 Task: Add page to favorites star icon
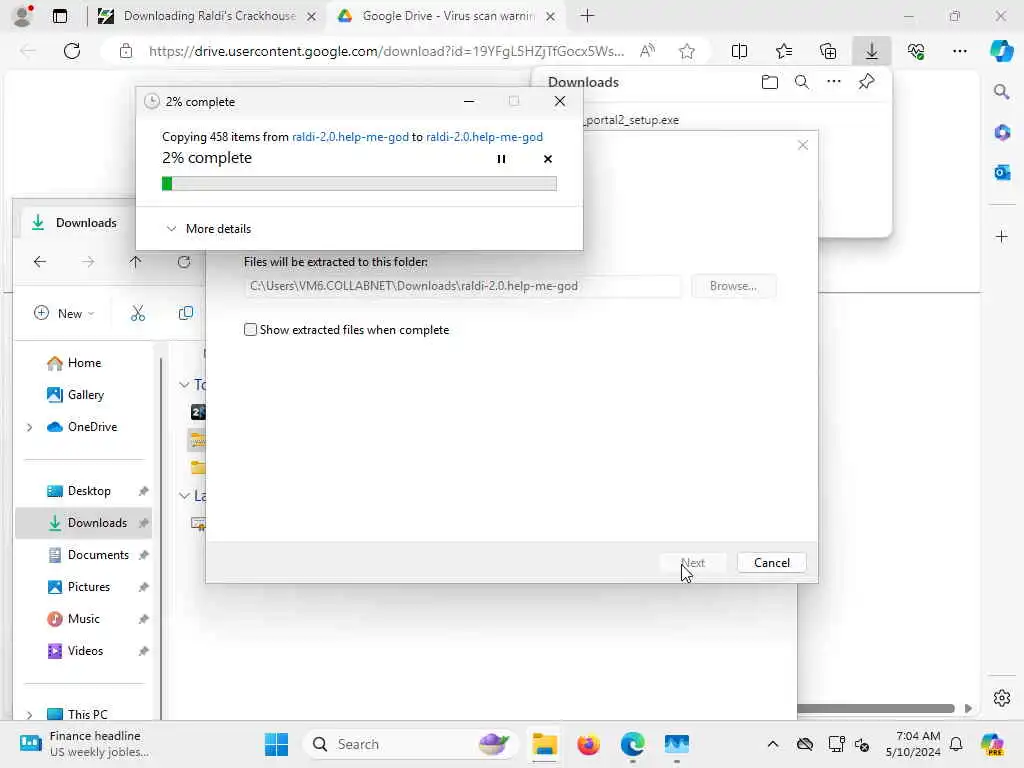[x=686, y=51]
